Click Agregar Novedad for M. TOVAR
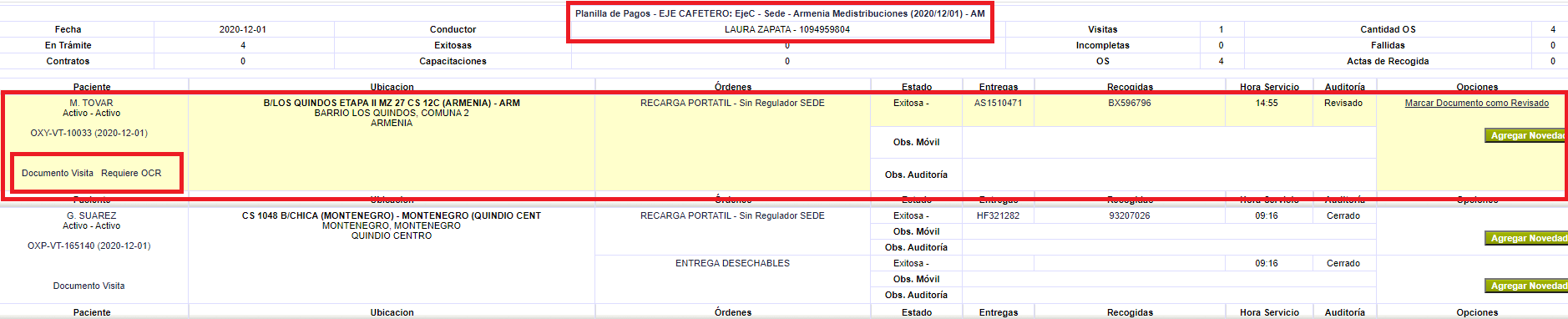Image resolution: width=1568 pixels, height=319 pixels. [x=1526, y=135]
